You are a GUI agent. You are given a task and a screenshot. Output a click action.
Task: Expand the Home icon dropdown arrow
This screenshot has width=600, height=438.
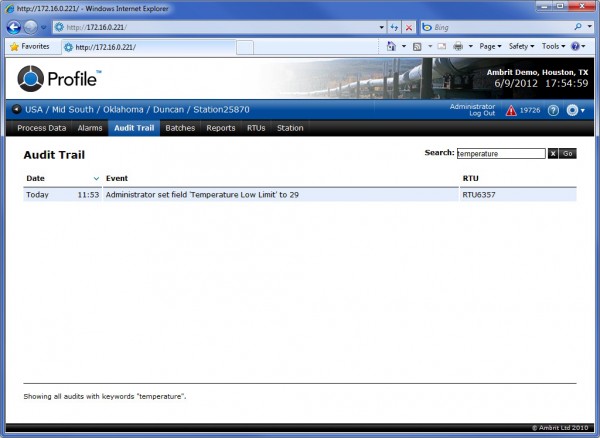pyautogui.click(x=404, y=46)
